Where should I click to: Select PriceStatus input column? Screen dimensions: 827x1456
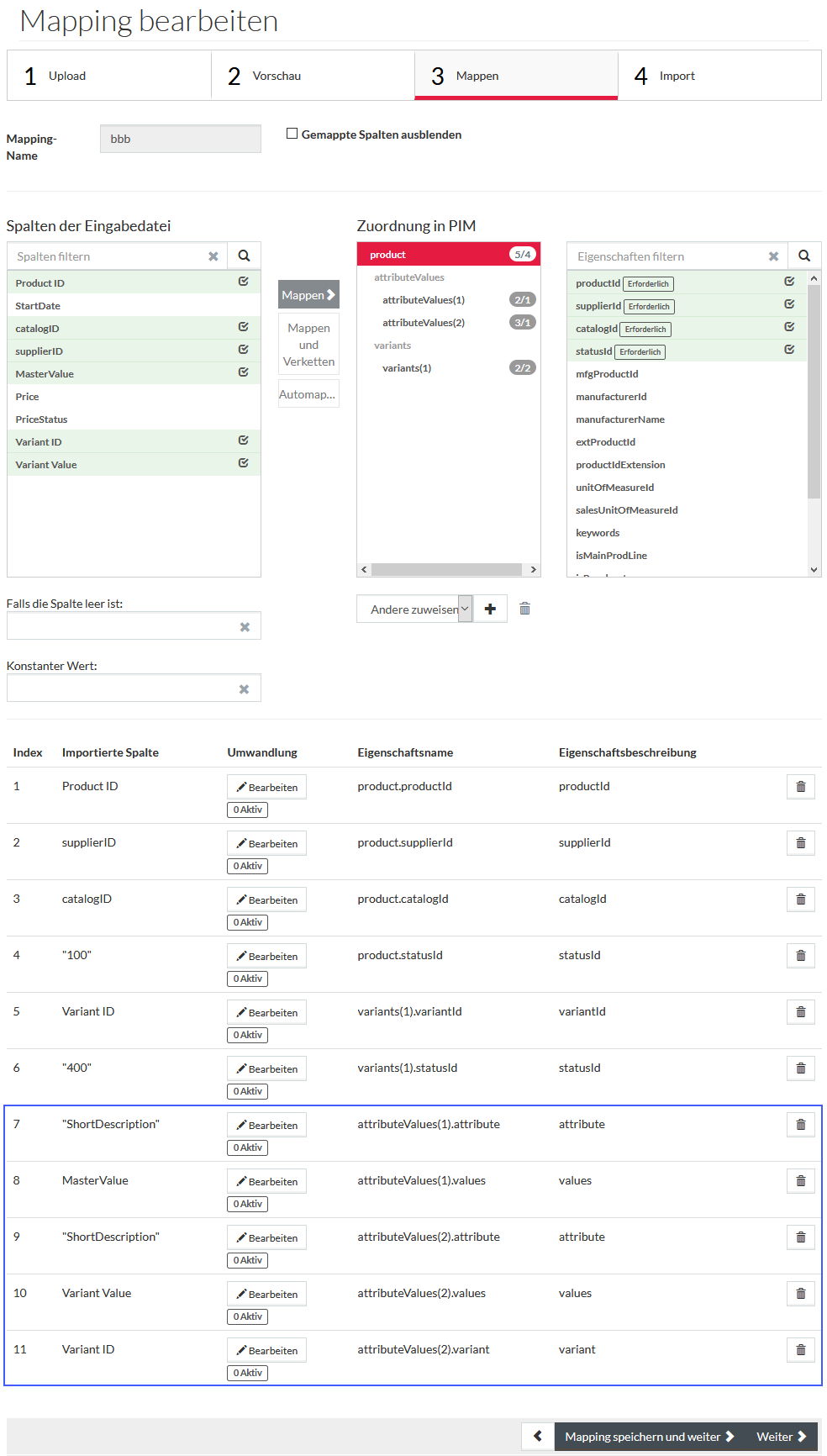coord(134,419)
